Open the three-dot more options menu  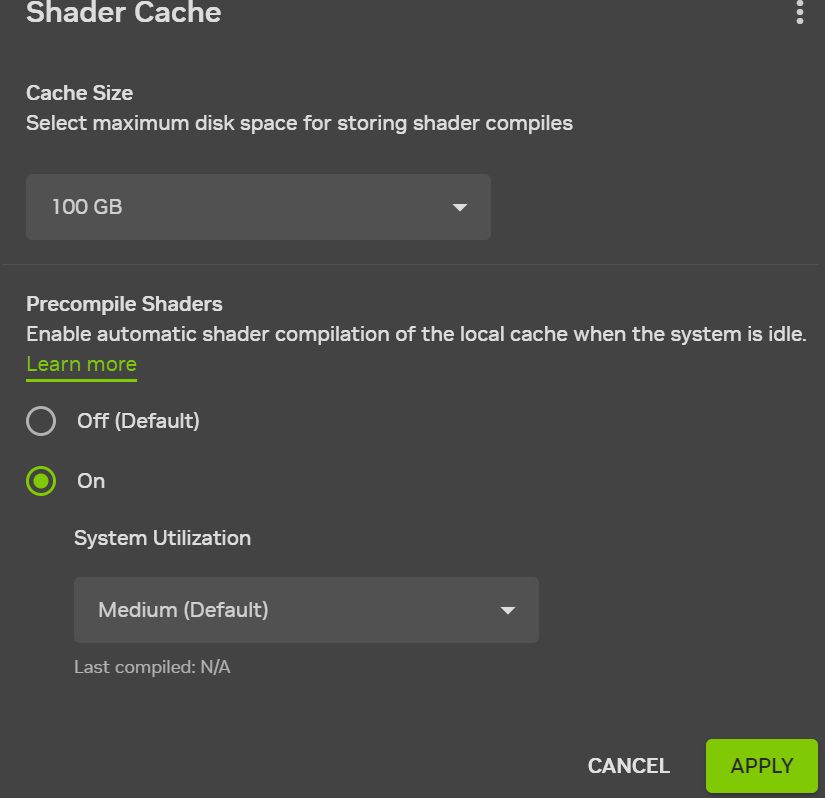coord(799,12)
